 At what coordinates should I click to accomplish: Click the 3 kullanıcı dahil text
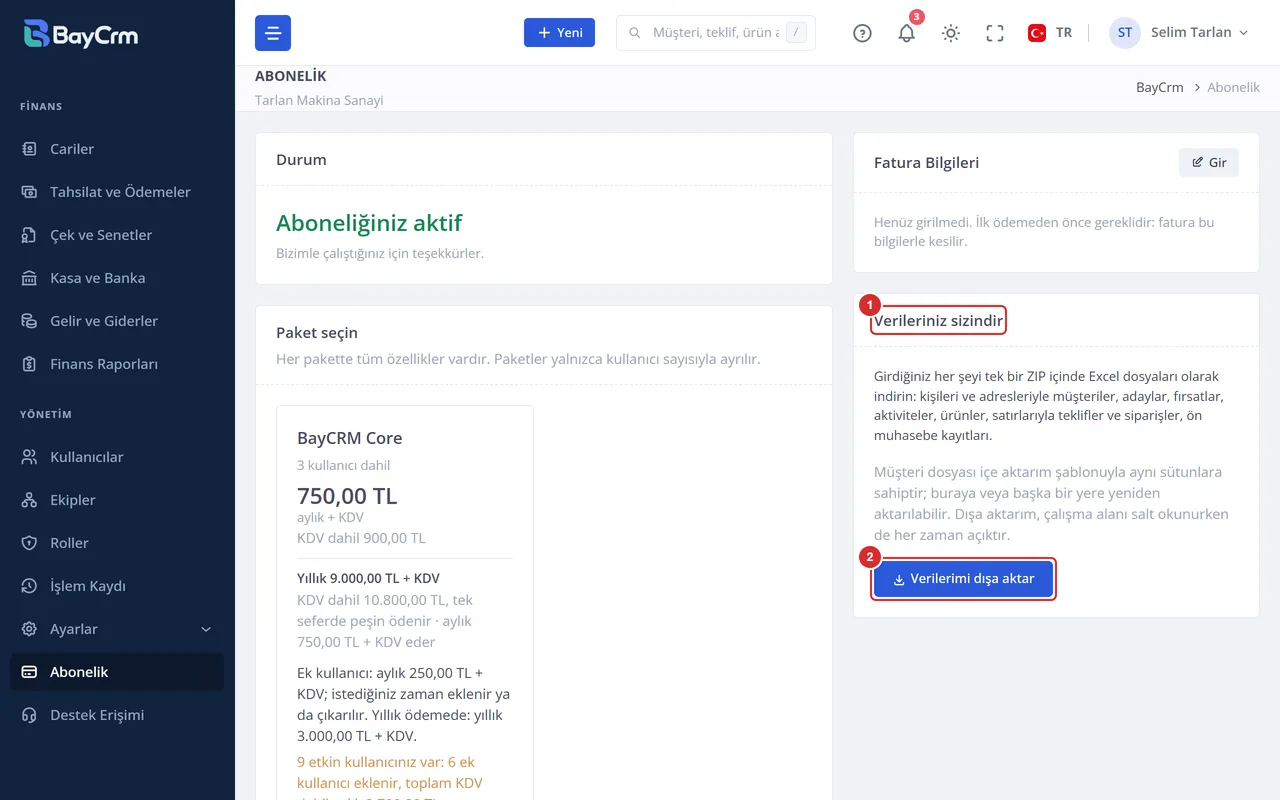(344, 465)
